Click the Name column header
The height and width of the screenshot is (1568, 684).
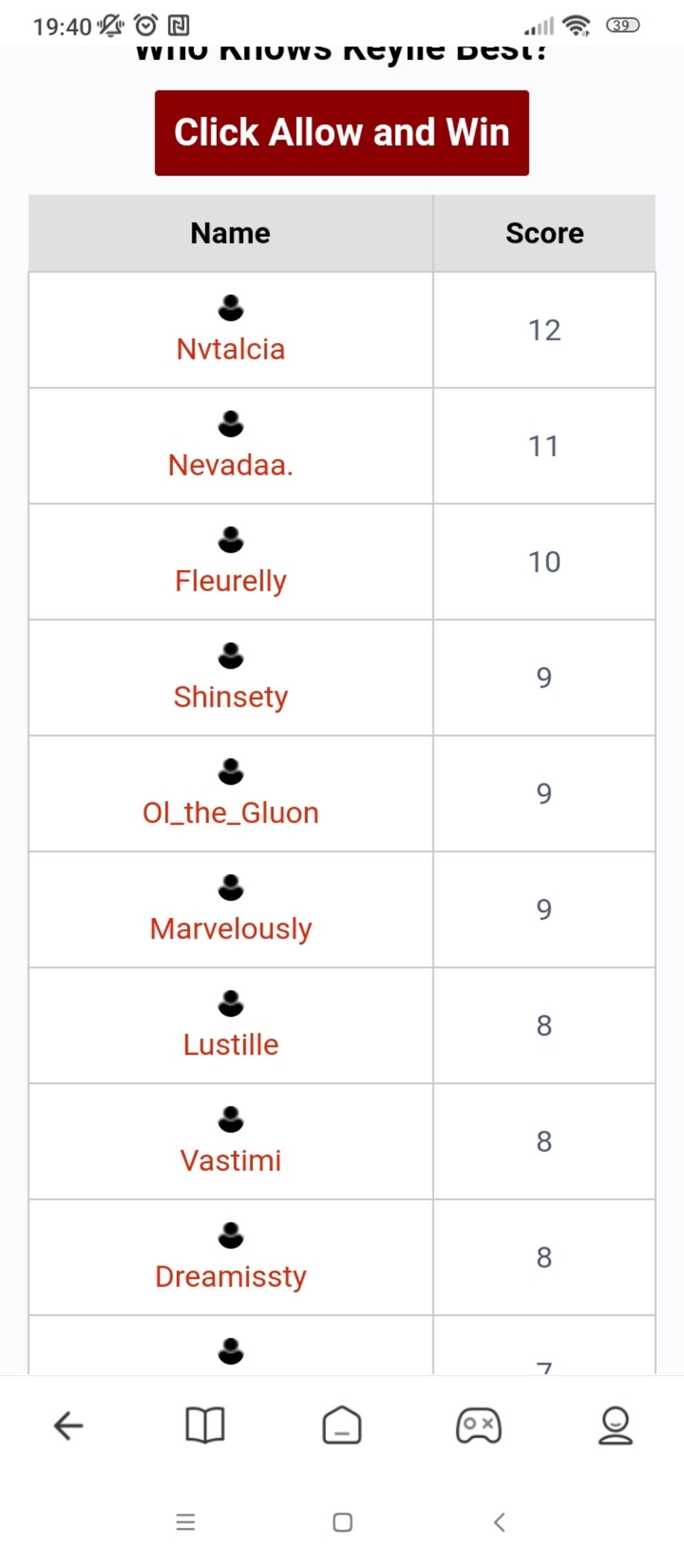click(x=230, y=233)
